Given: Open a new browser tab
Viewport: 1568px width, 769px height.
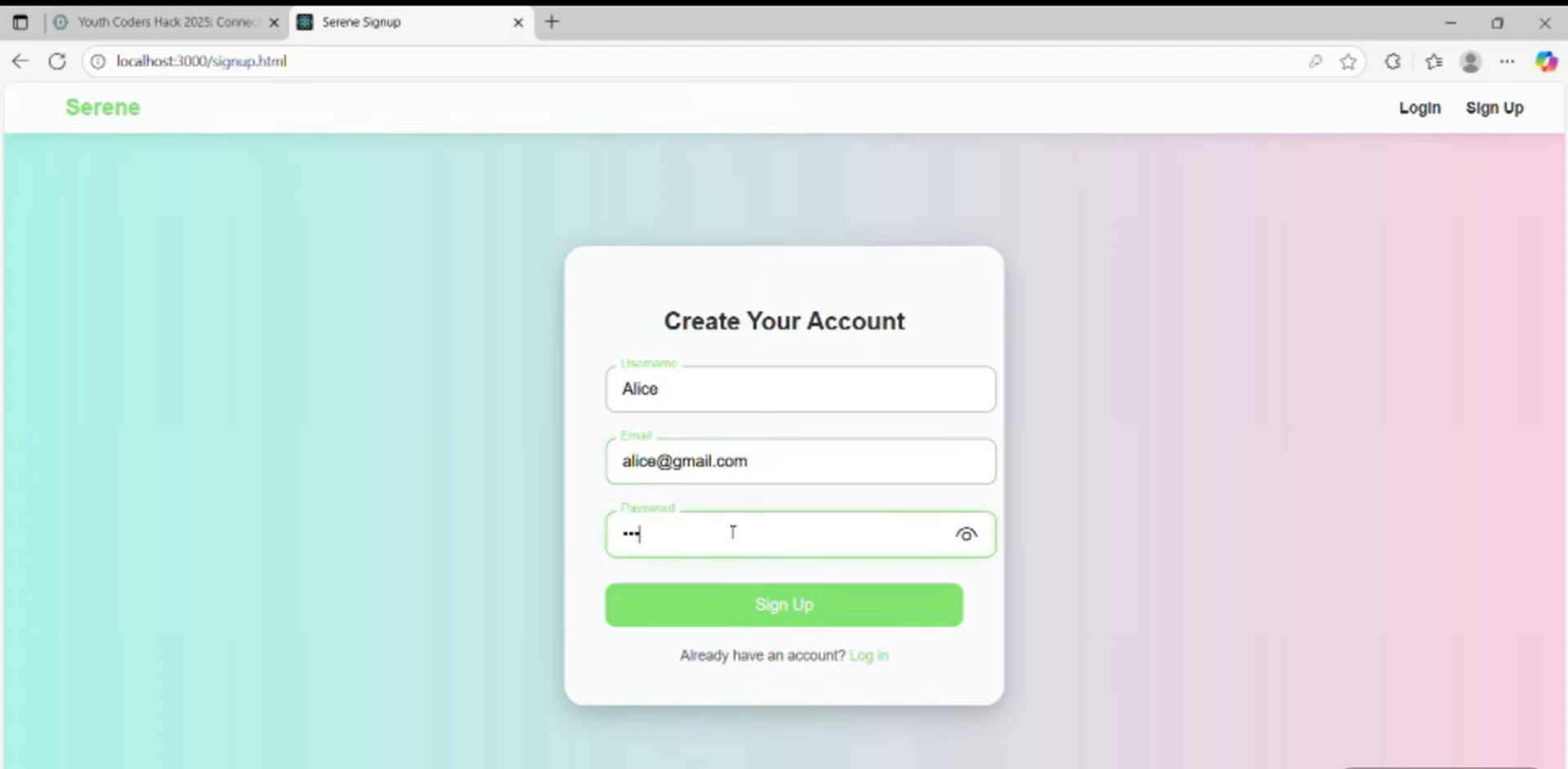Looking at the screenshot, I should point(552,22).
